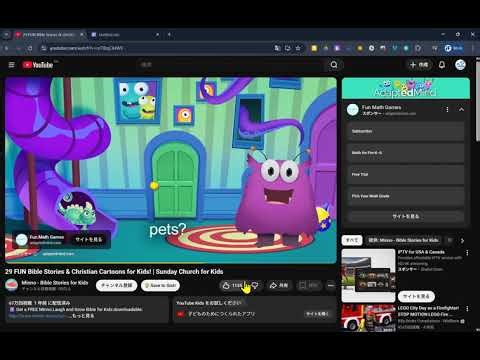480x360 pixels.
Task: Open the 'Pick Your Math Grade' ad link
Action: pyautogui.click(x=405, y=196)
